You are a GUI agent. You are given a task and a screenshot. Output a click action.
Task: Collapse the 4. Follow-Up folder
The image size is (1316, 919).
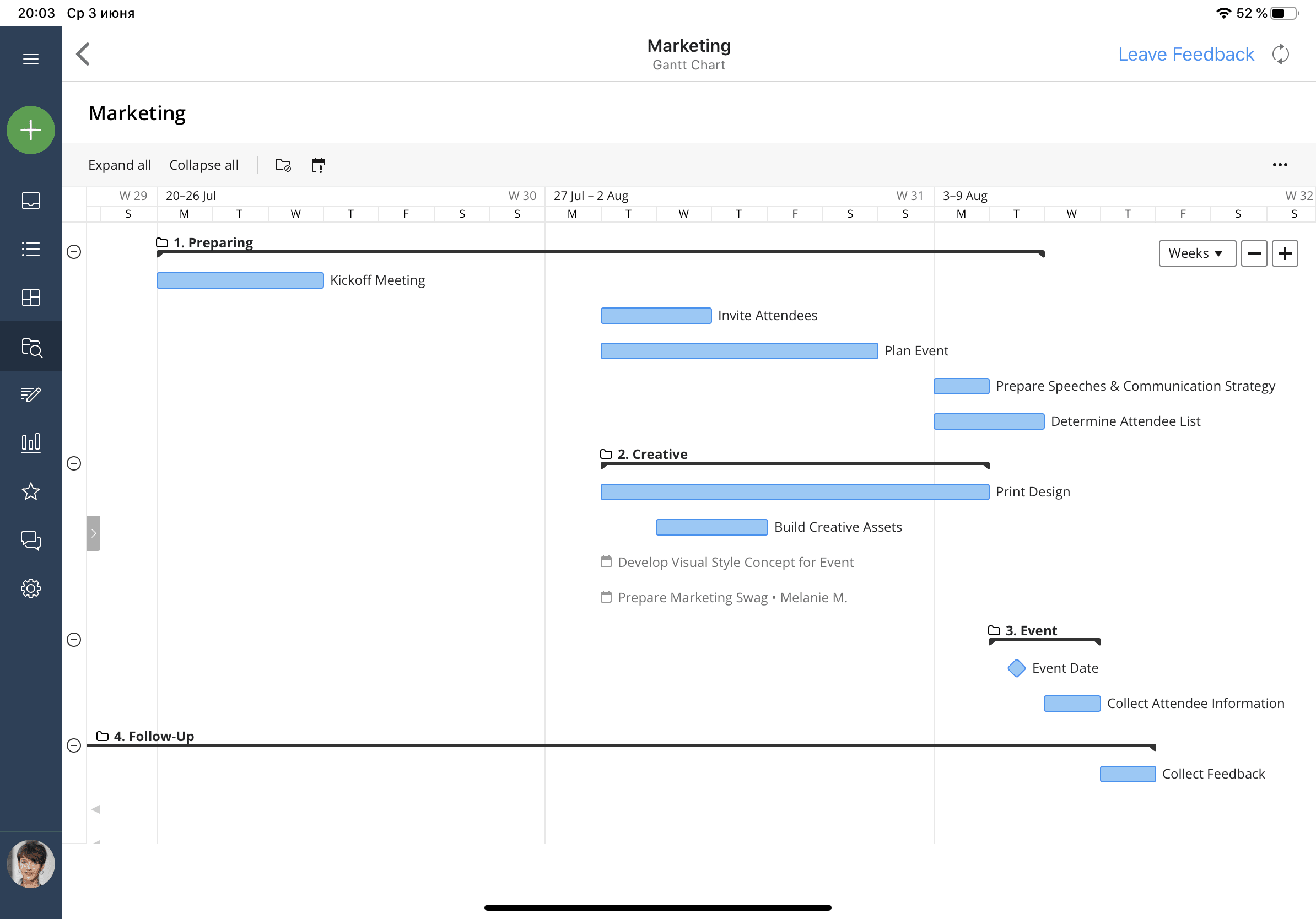click(x=74, y=745)
